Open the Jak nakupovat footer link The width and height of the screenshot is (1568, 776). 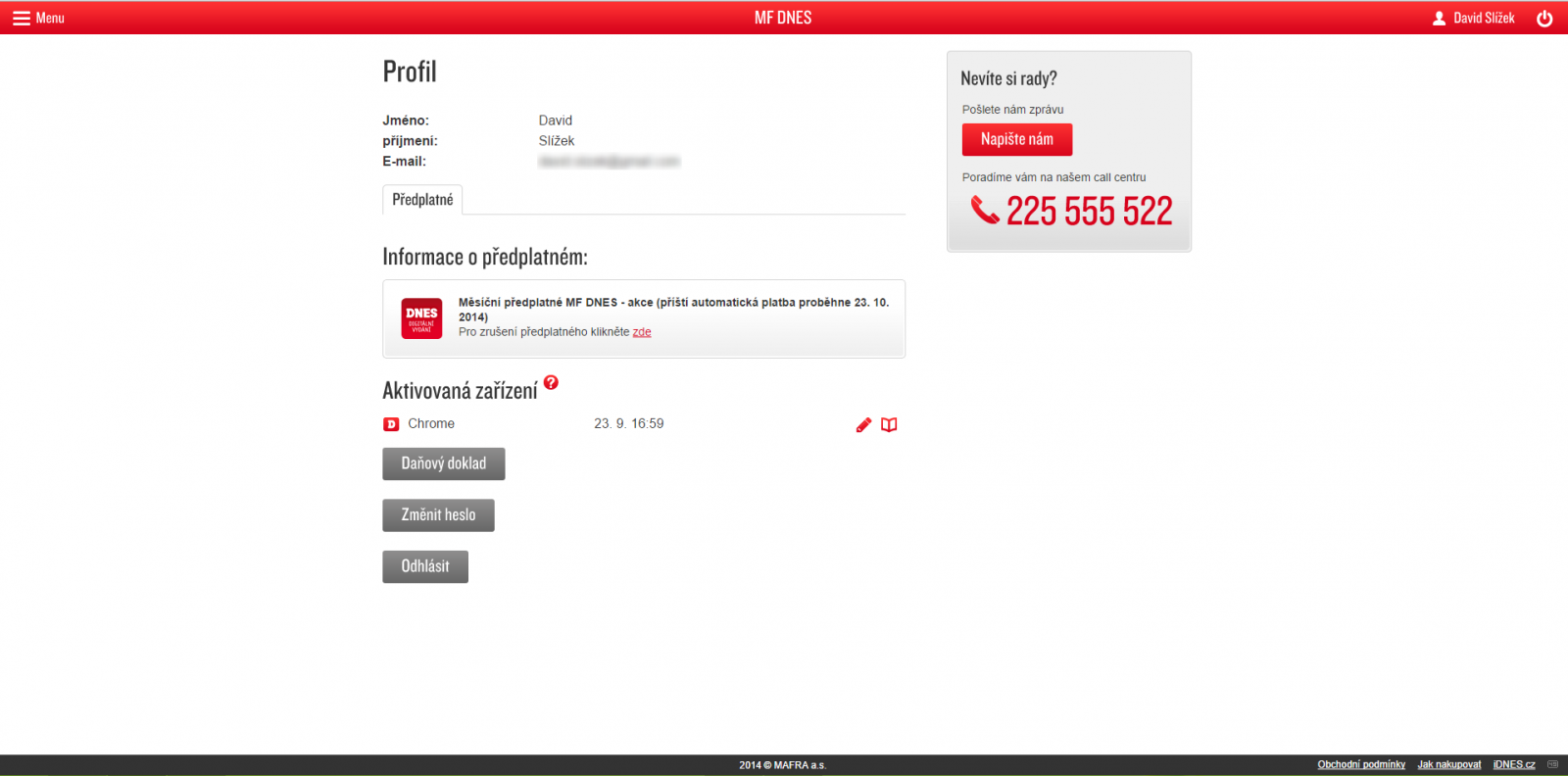coord(1449,764)
